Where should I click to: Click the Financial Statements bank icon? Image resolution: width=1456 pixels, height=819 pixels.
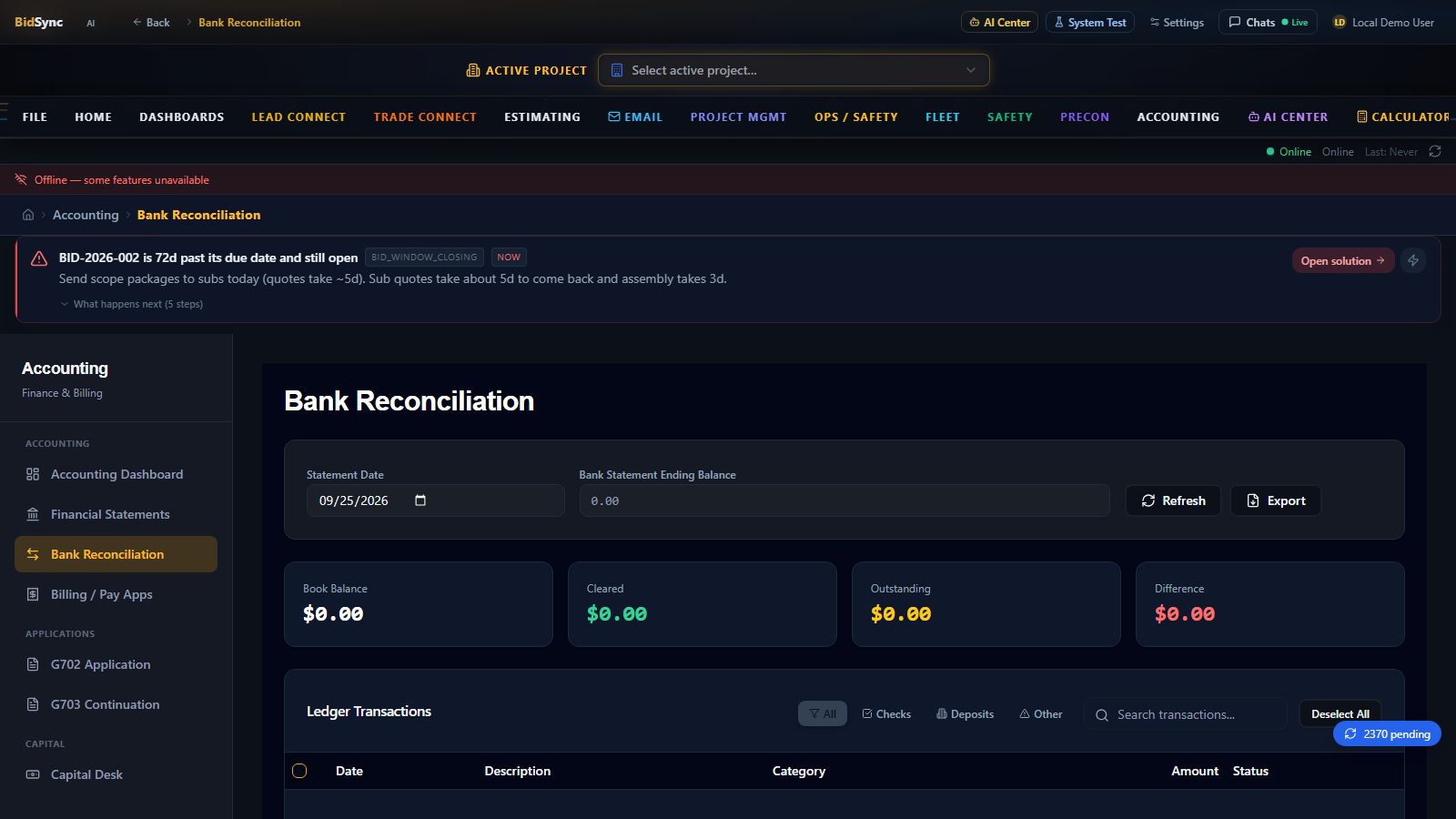pyautogui.click(x=33, y=514)
